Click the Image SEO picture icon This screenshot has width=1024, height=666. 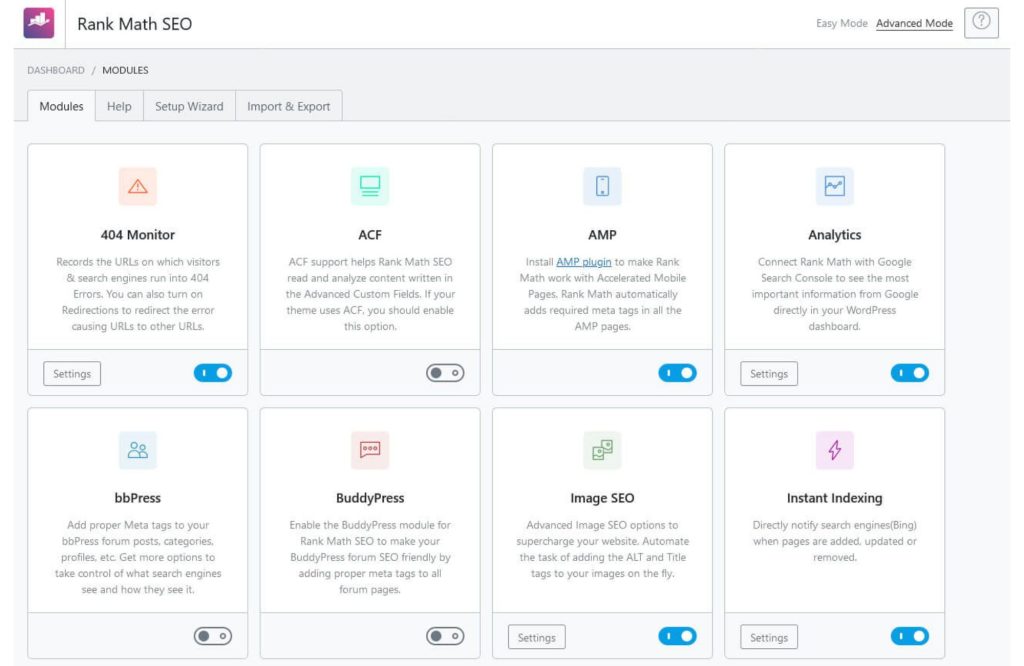601,450
